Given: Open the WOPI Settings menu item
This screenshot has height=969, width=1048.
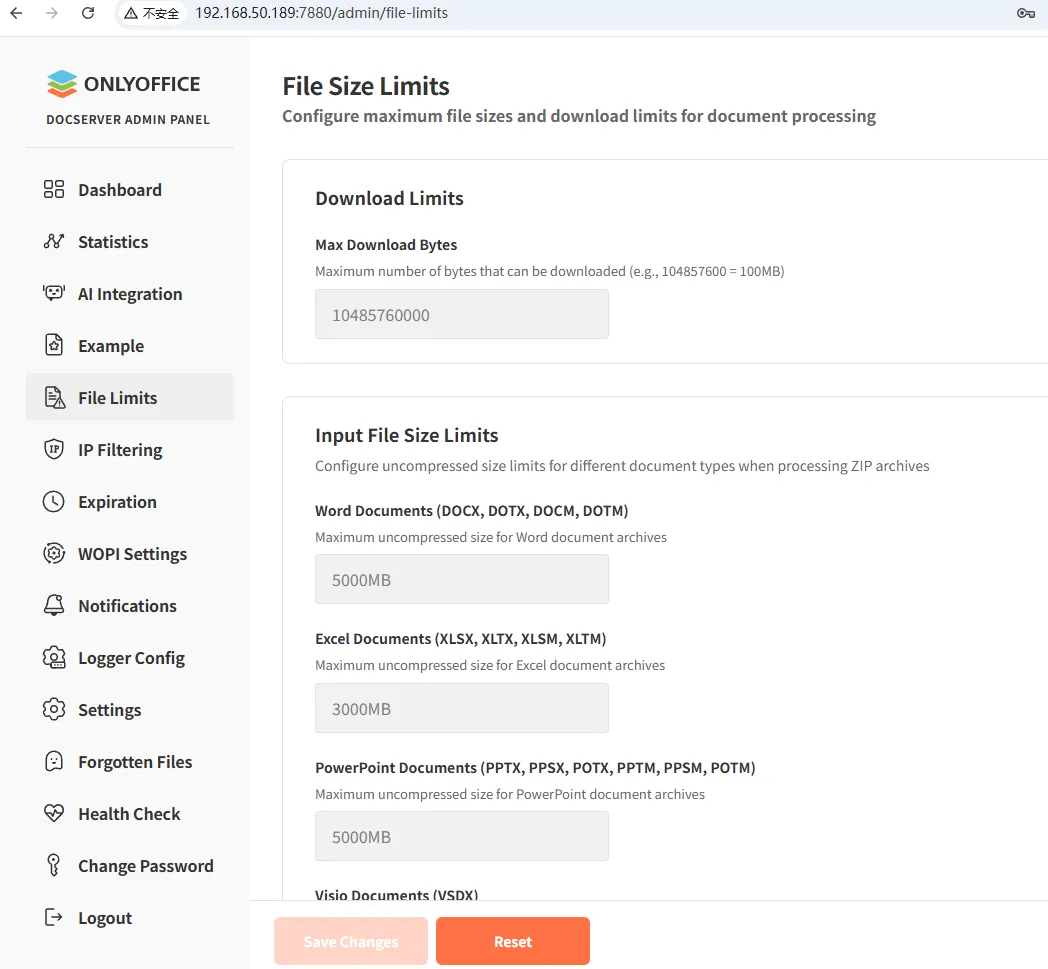Looking at the screenshot, I should click(132, 554).
